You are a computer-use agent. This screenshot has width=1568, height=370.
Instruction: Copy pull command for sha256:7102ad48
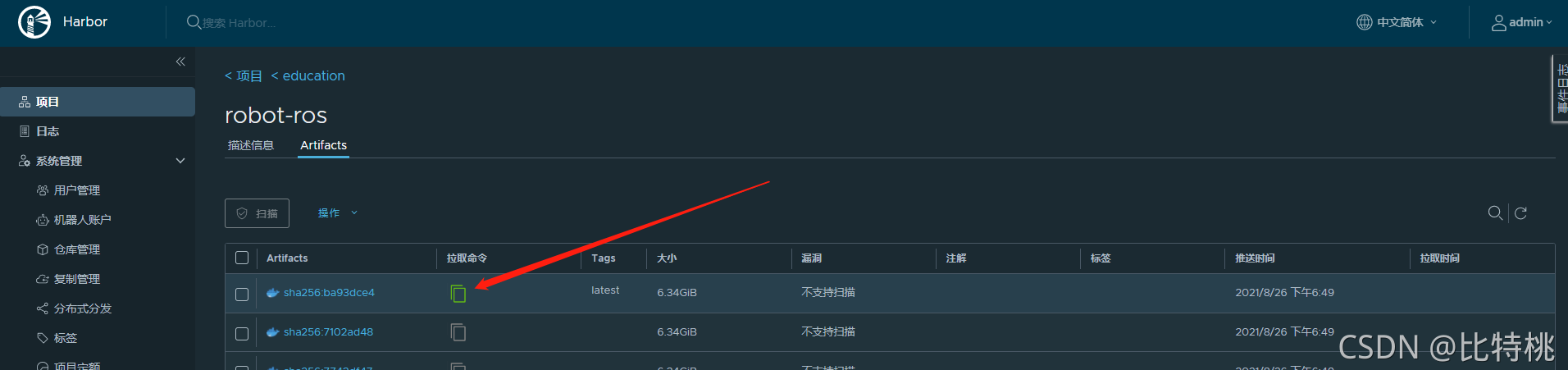pos(458,332)
